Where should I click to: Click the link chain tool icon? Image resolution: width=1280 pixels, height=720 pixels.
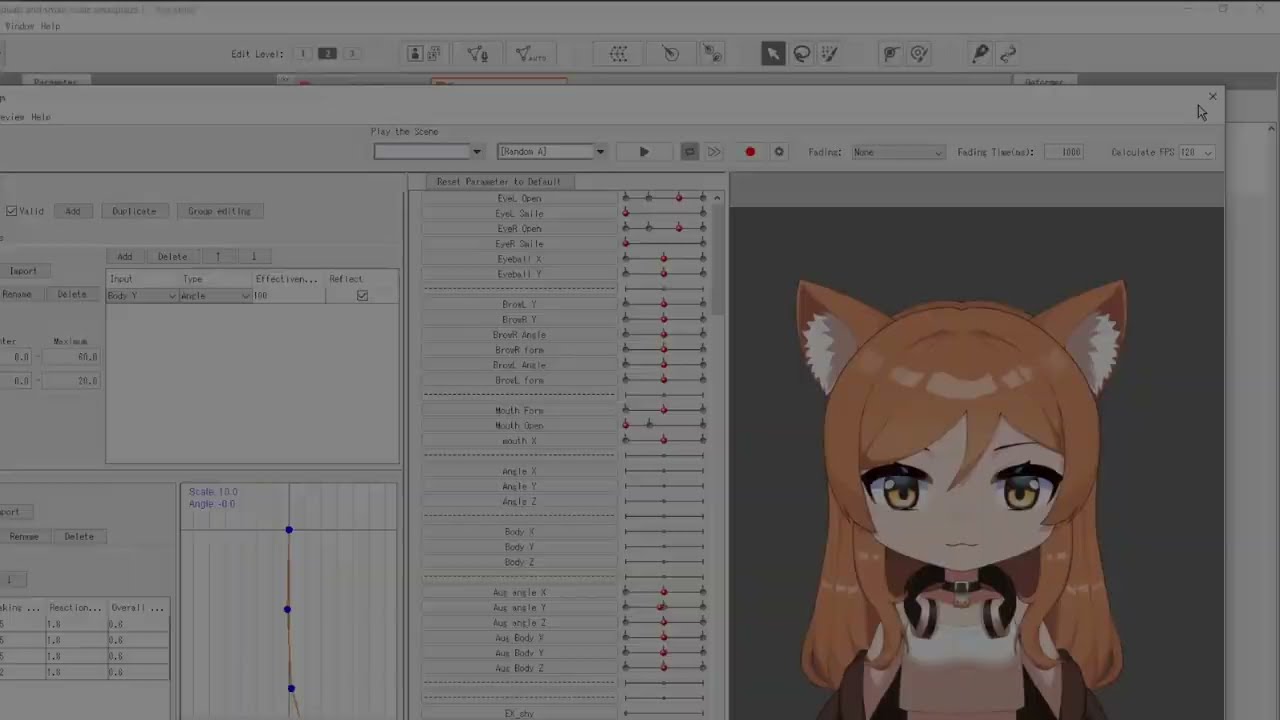tap(1008, 54)
